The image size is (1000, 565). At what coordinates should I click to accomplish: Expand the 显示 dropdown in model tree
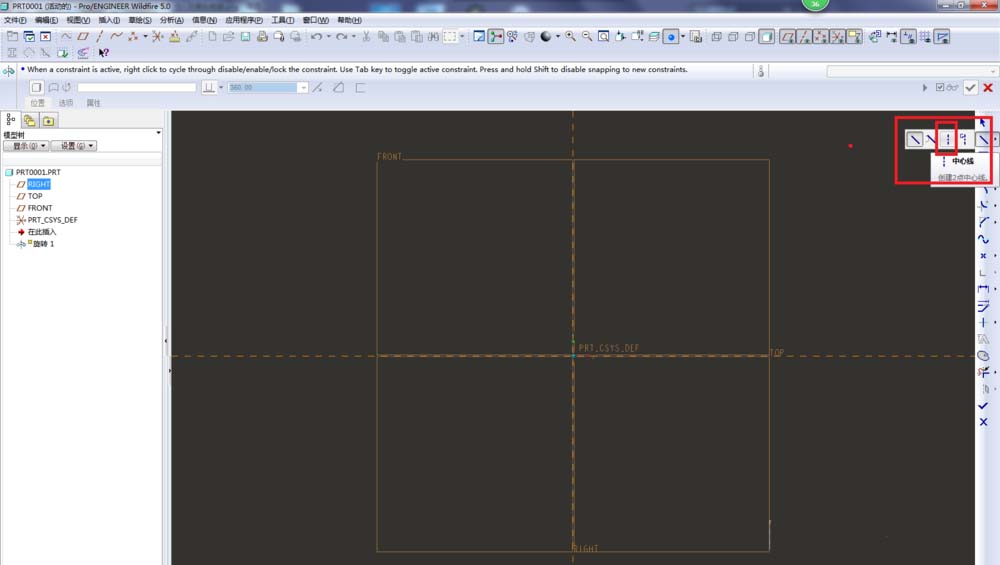point(25,146)
